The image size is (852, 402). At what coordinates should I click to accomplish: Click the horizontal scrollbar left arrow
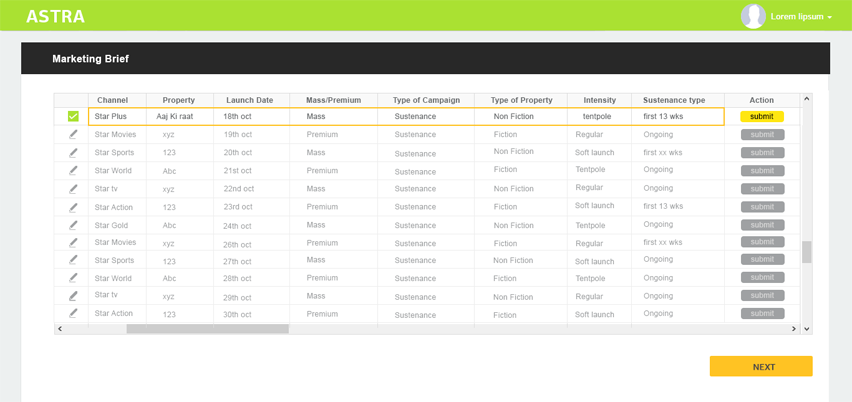60,328
